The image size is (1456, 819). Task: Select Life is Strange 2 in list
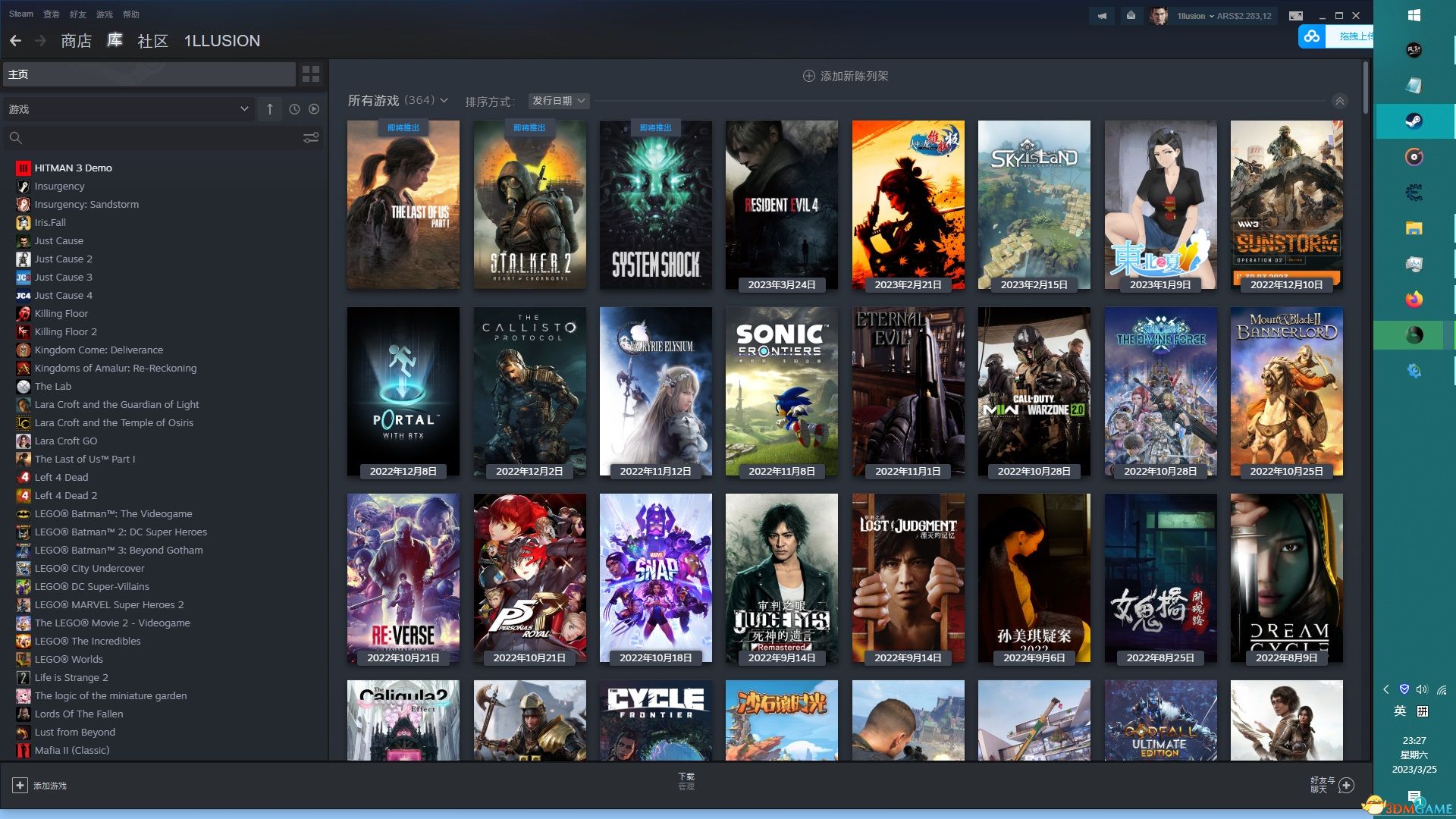(71, 677)
